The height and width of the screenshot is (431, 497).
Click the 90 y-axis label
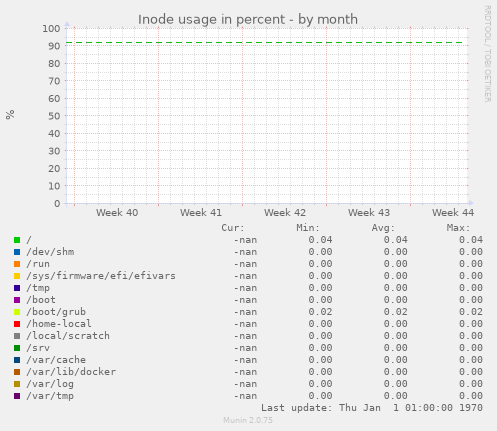[54, 46]
